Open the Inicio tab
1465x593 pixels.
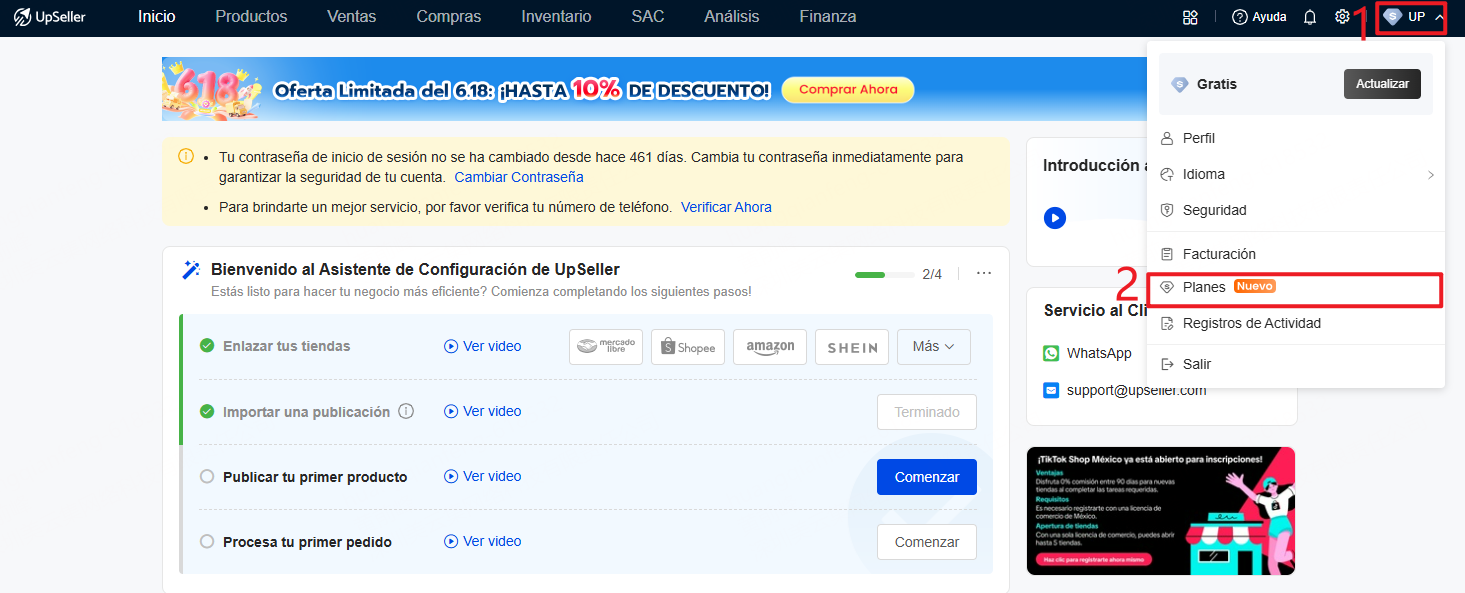tap(157, 17)
